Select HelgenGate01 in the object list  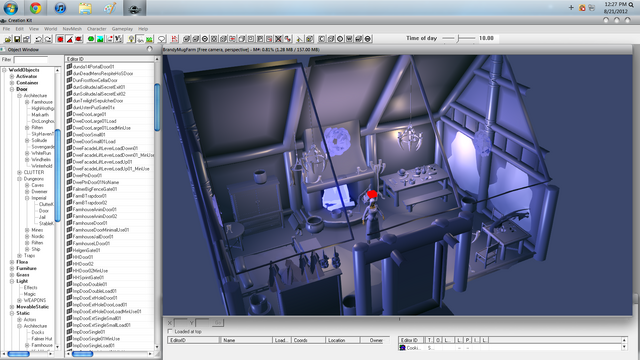pos(86,250)
